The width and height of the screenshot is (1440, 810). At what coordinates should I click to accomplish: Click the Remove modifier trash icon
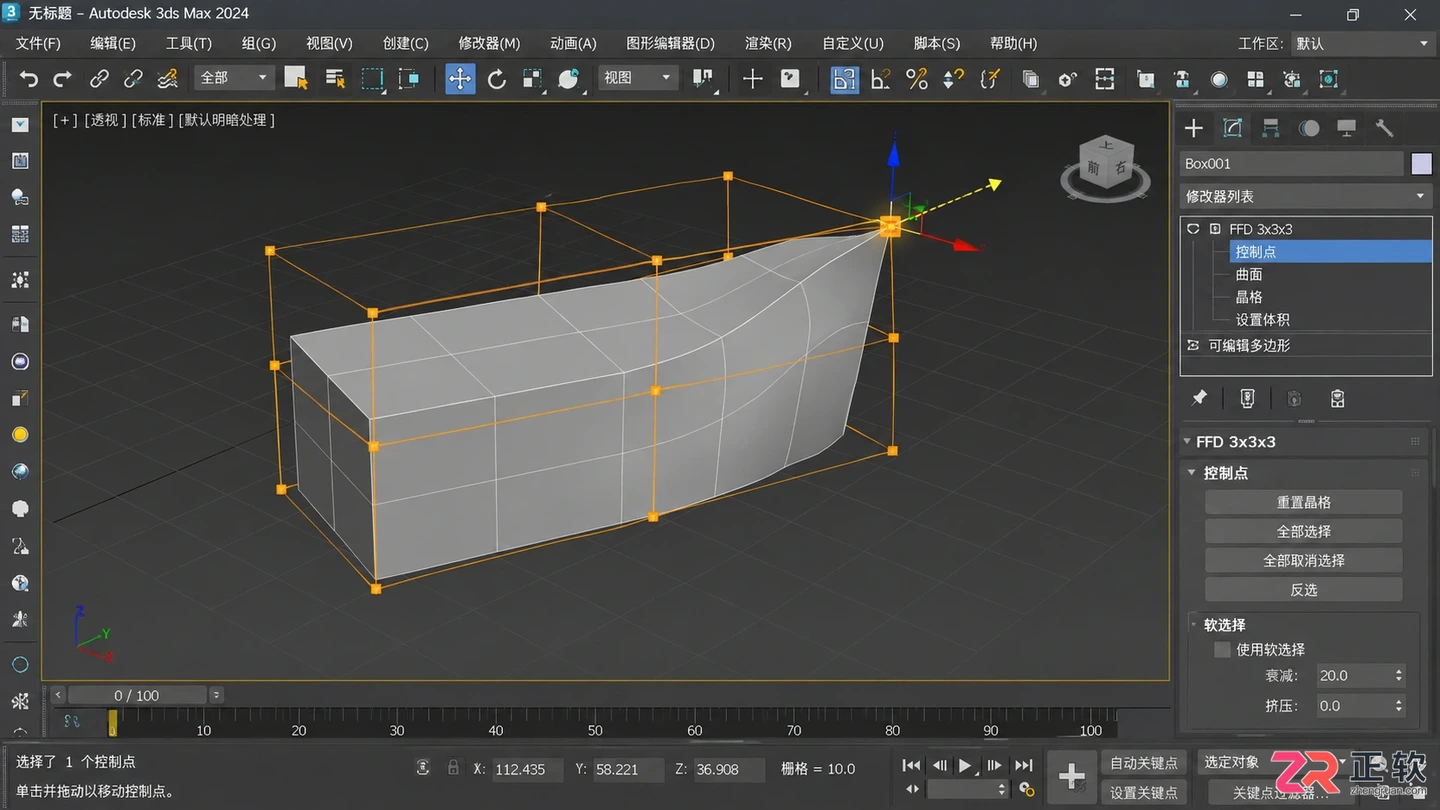pos(1338,398)
